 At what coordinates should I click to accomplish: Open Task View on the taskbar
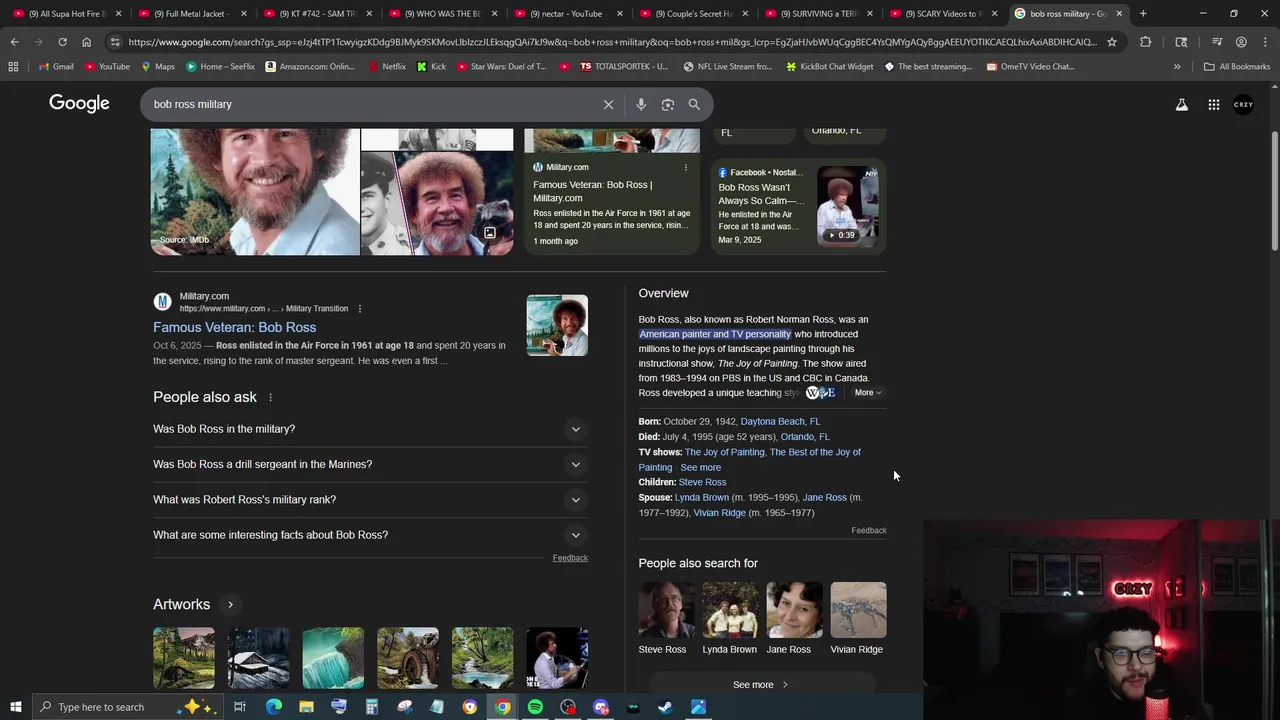(240, 707)
